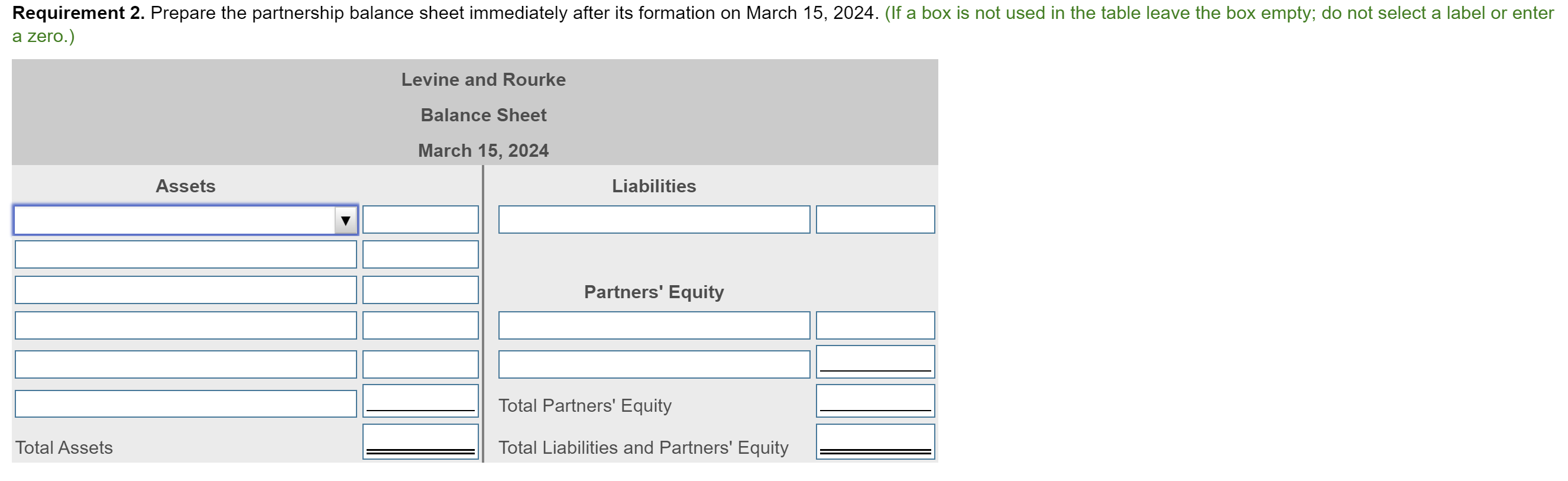Image resolution: width=1568 pixels, height=481 pixels.
Task: Select the Total Partners' Equity amount box
Action: pyautogui.click(x=874, y=401)
